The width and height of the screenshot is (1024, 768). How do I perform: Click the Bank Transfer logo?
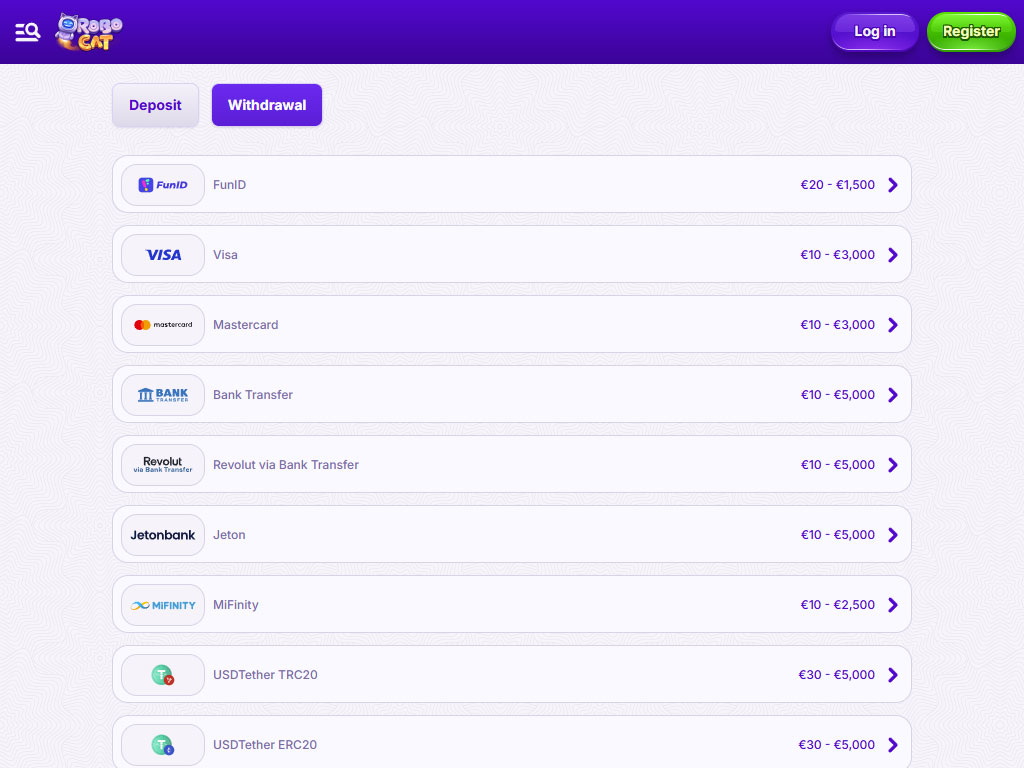[163, 395]
